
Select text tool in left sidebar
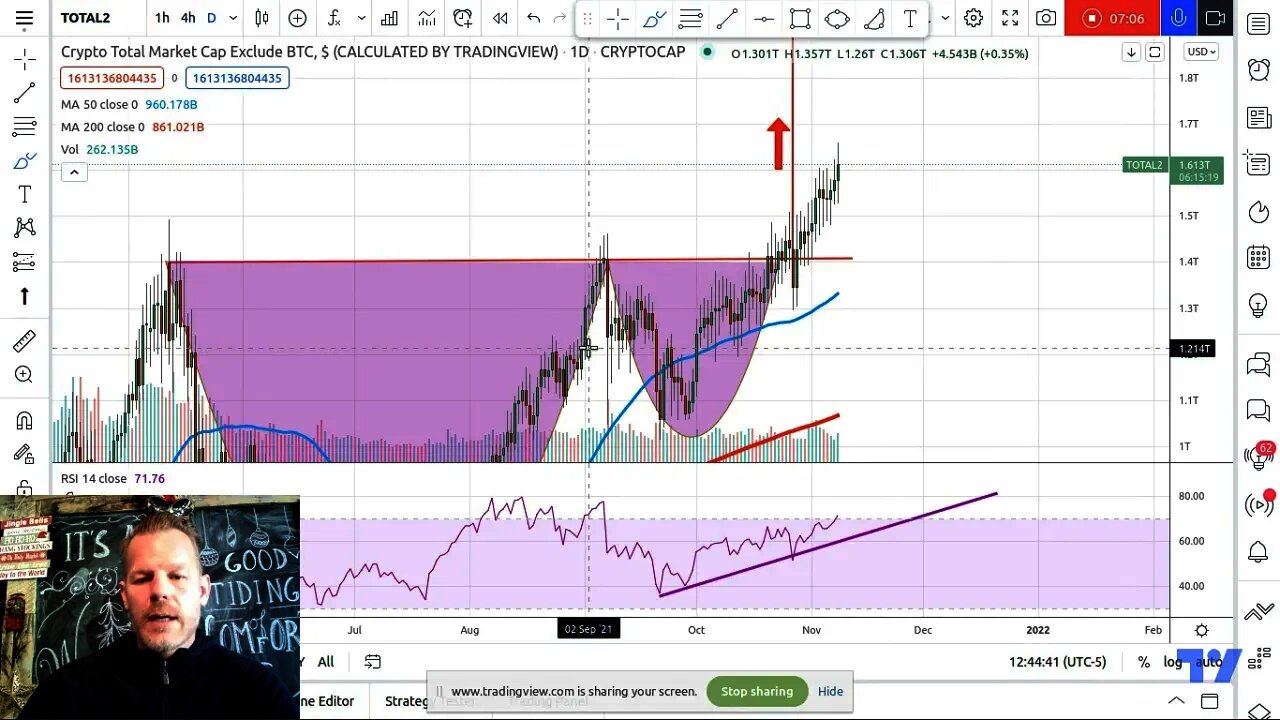click(25, 194)
